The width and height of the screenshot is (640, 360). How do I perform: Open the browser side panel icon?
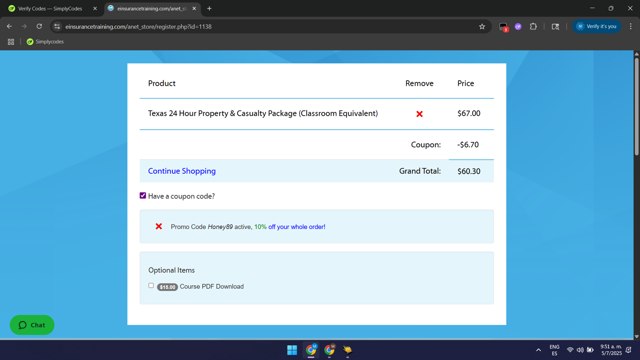pos(556,27)
